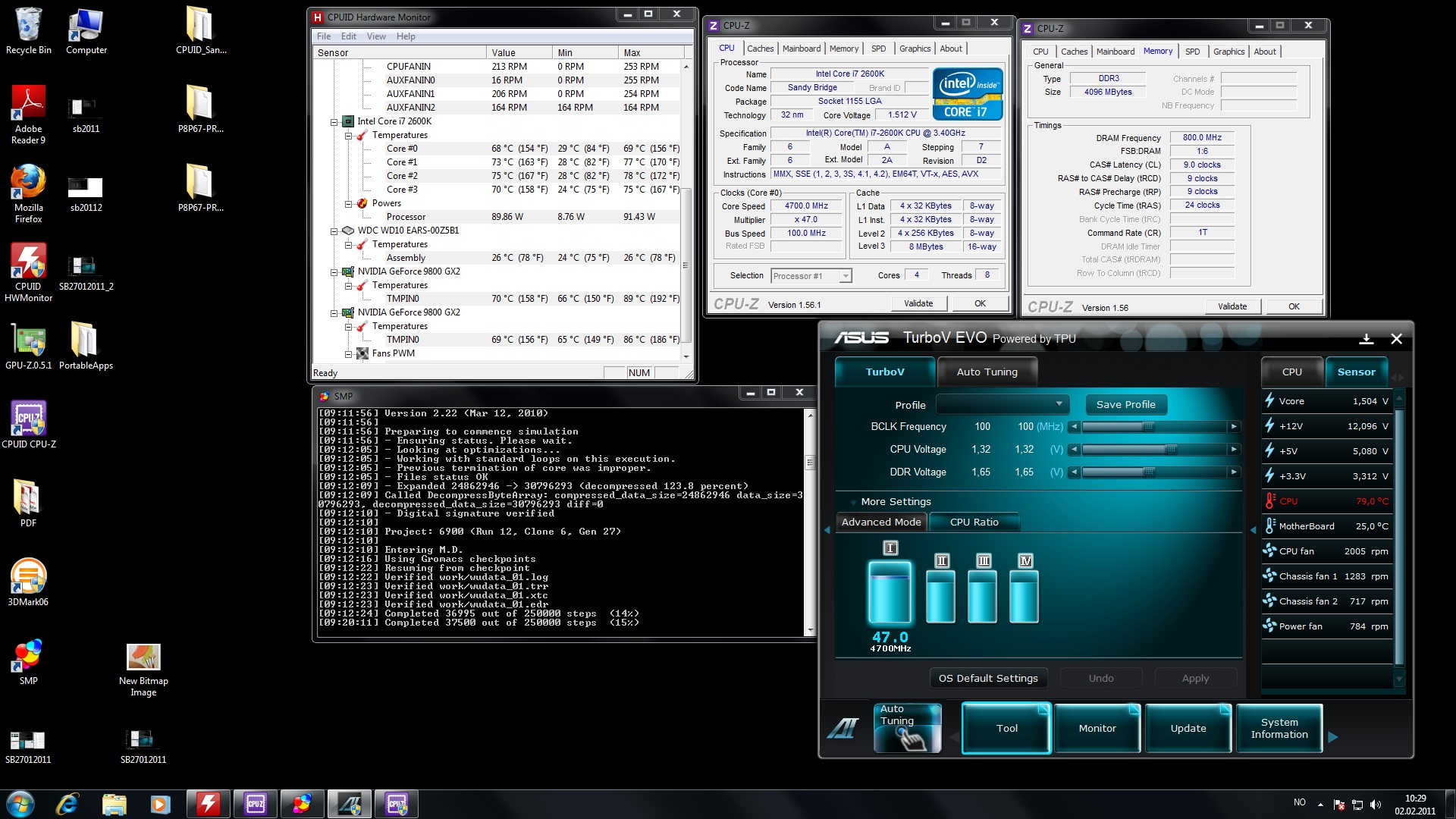
Task: Click OK in Memory CPU-Z window
Action: [x=1294, y=306]
